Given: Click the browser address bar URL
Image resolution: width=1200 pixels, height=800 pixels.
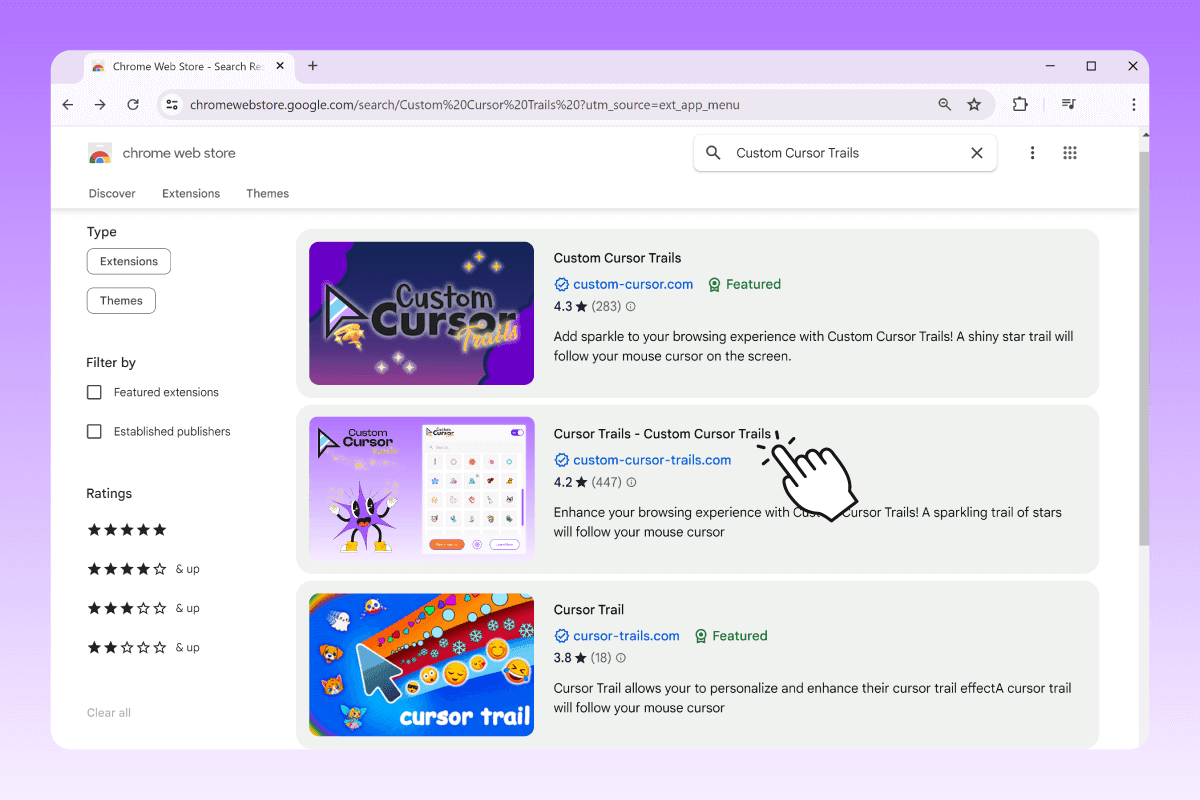Looking at the screenshot, I should pos(465,104).
